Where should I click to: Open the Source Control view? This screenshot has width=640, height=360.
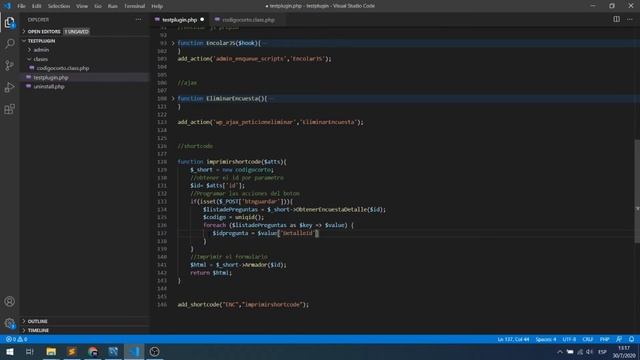point(9,65)
